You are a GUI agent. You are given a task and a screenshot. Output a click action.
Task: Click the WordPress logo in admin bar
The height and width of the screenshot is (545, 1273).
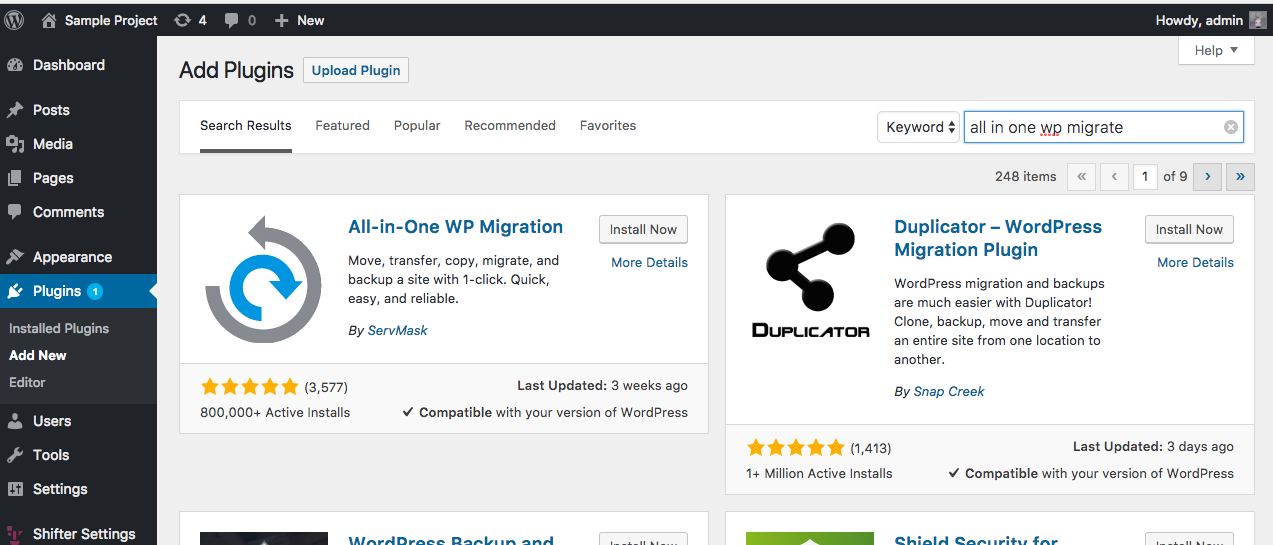15,20
